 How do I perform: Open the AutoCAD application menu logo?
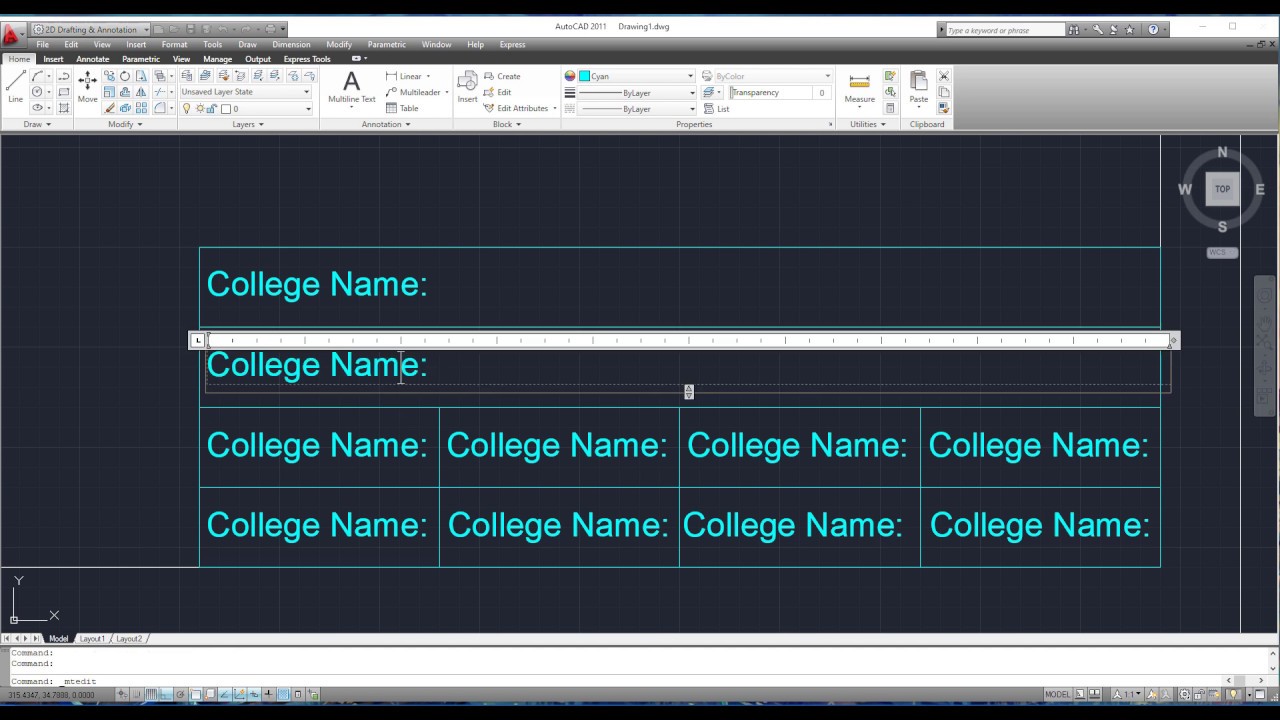12,33
